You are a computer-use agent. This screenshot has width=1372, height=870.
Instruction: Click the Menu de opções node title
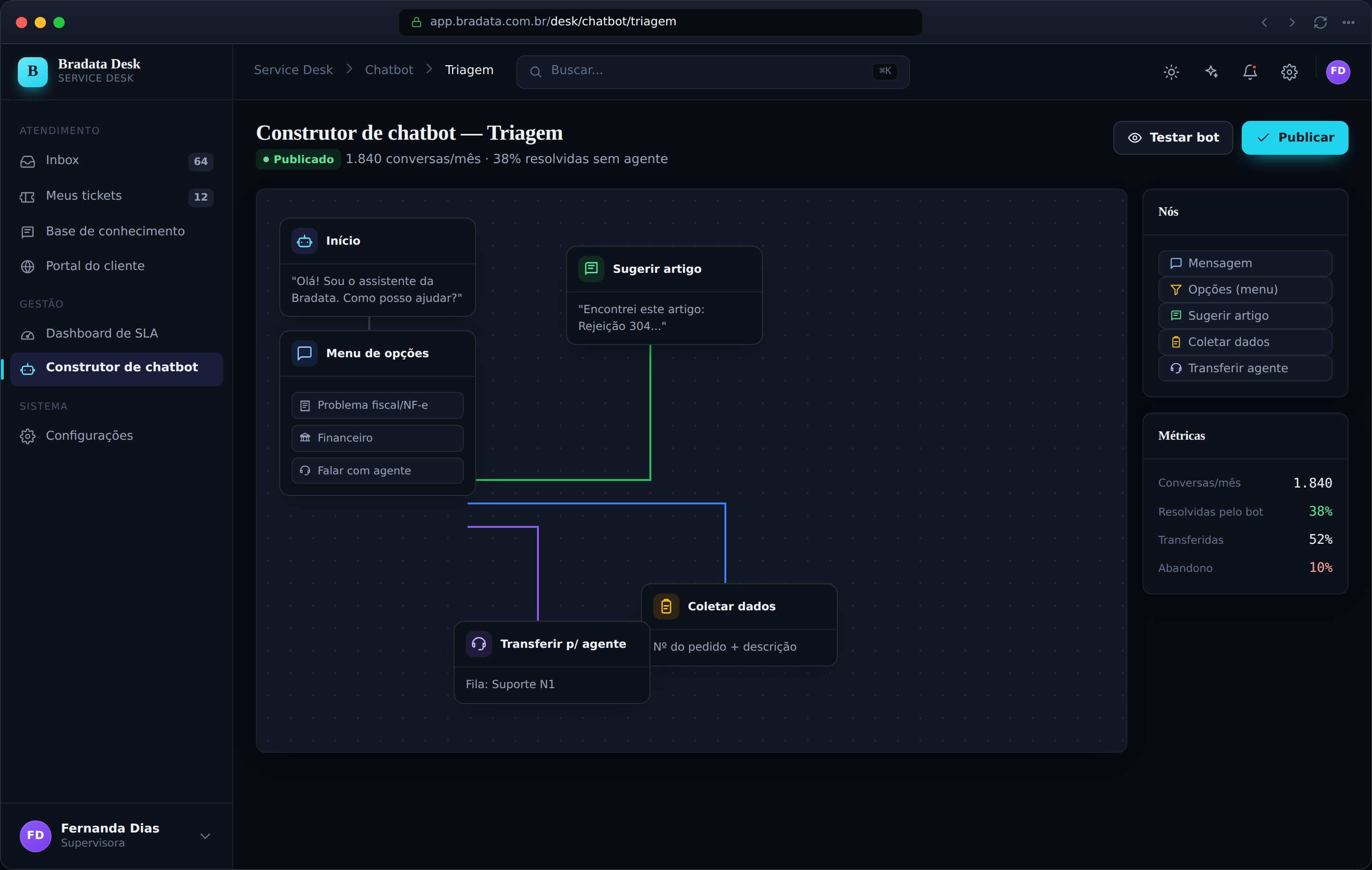377,353
